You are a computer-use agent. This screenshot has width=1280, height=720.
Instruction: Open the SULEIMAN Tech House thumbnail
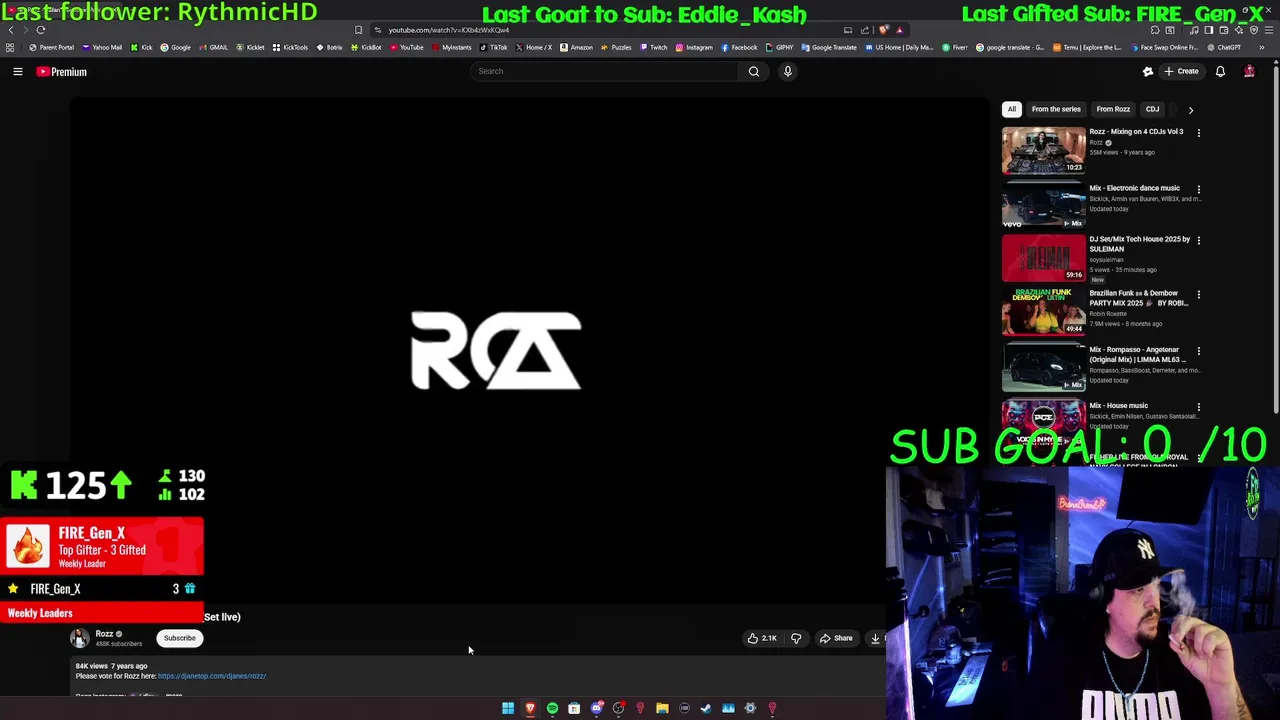pyautogui.click(x=1044, y=258)
